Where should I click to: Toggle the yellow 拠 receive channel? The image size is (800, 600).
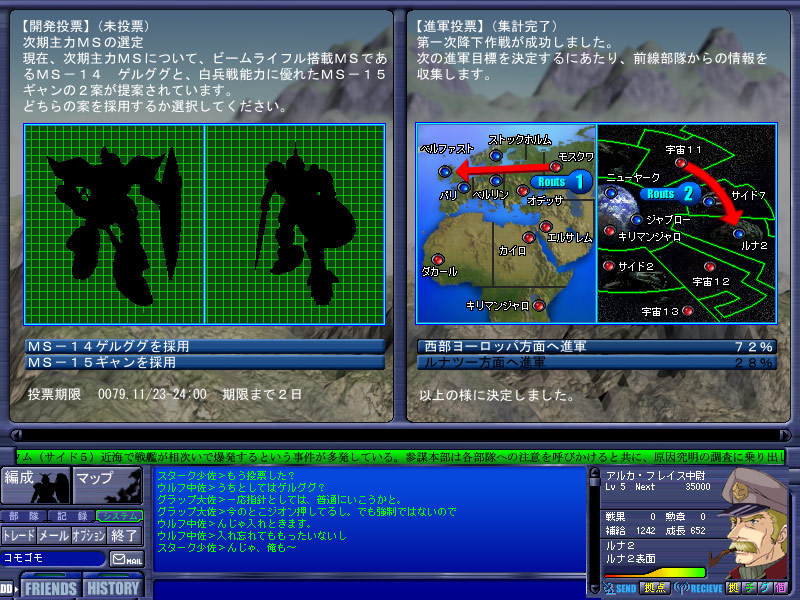click(x=733, y=588)
